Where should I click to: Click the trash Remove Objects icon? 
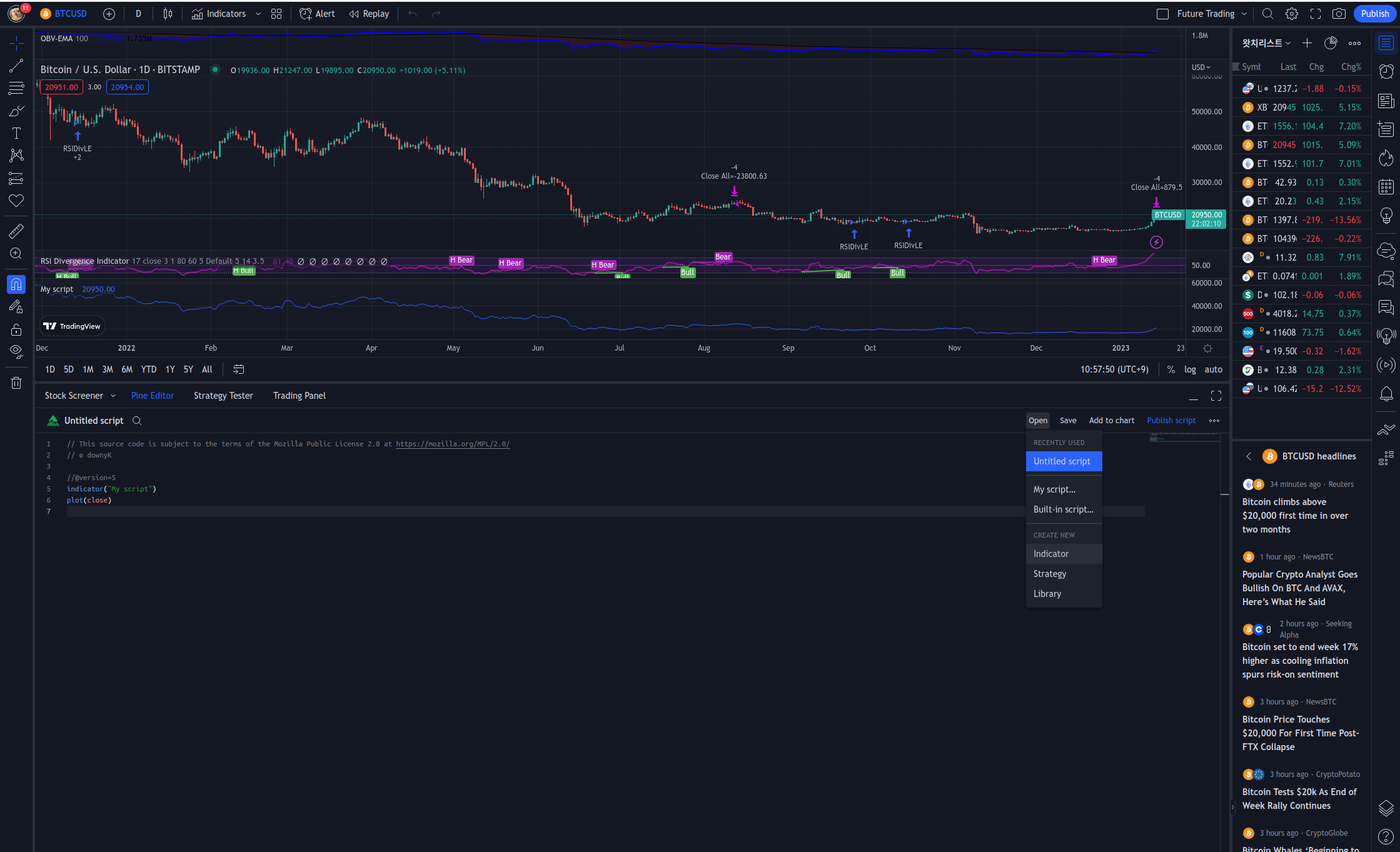[x=16, y=383]
